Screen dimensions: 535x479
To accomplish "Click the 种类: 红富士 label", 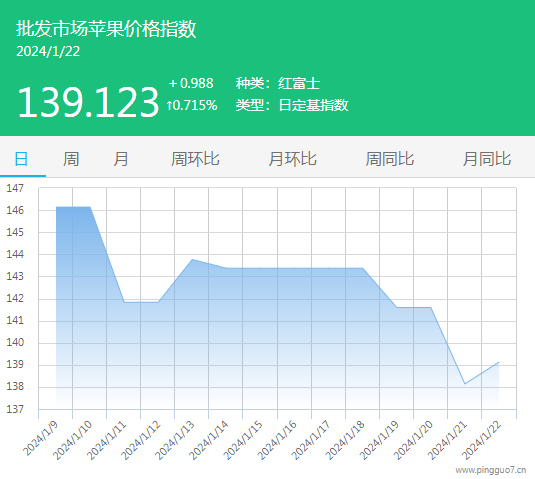I will click(x=278, y=83).
